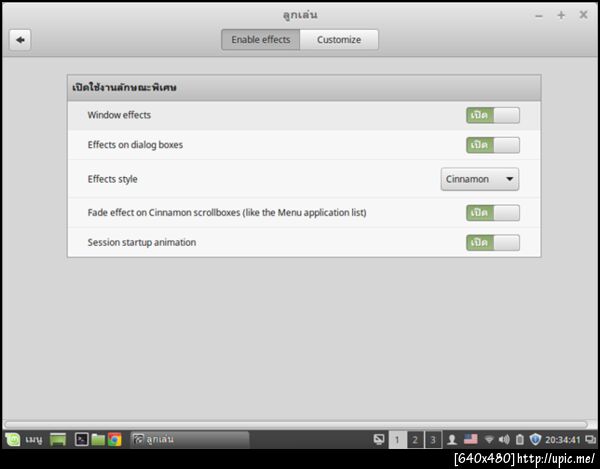Click the 'Window effects' label
The width and height of the screenshot is (600, 469).
click(119, 115)
